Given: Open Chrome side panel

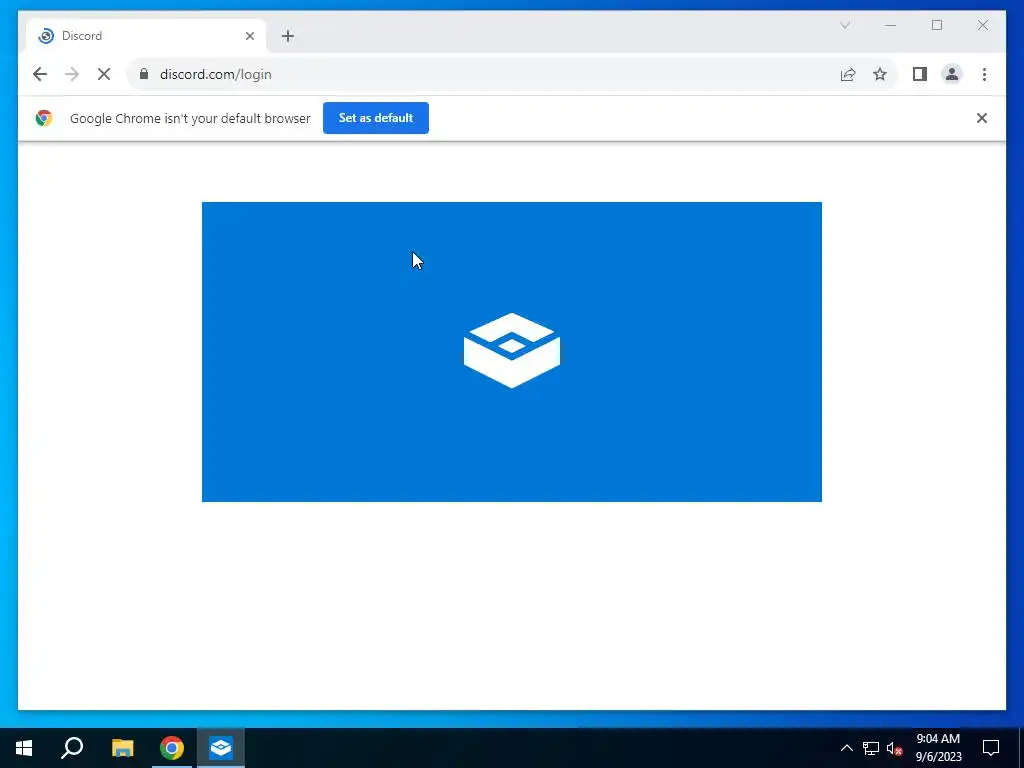Looking at the screenshot, I should [x=920, y=74].
